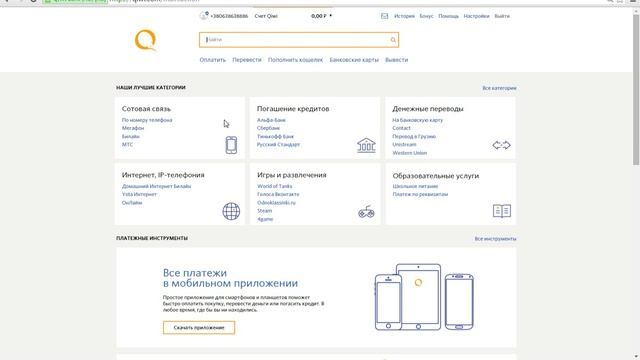The image size is (640, 360).
Task: Open the Все инструменты link
Action: pyautogui.click(x=495, y=238)
